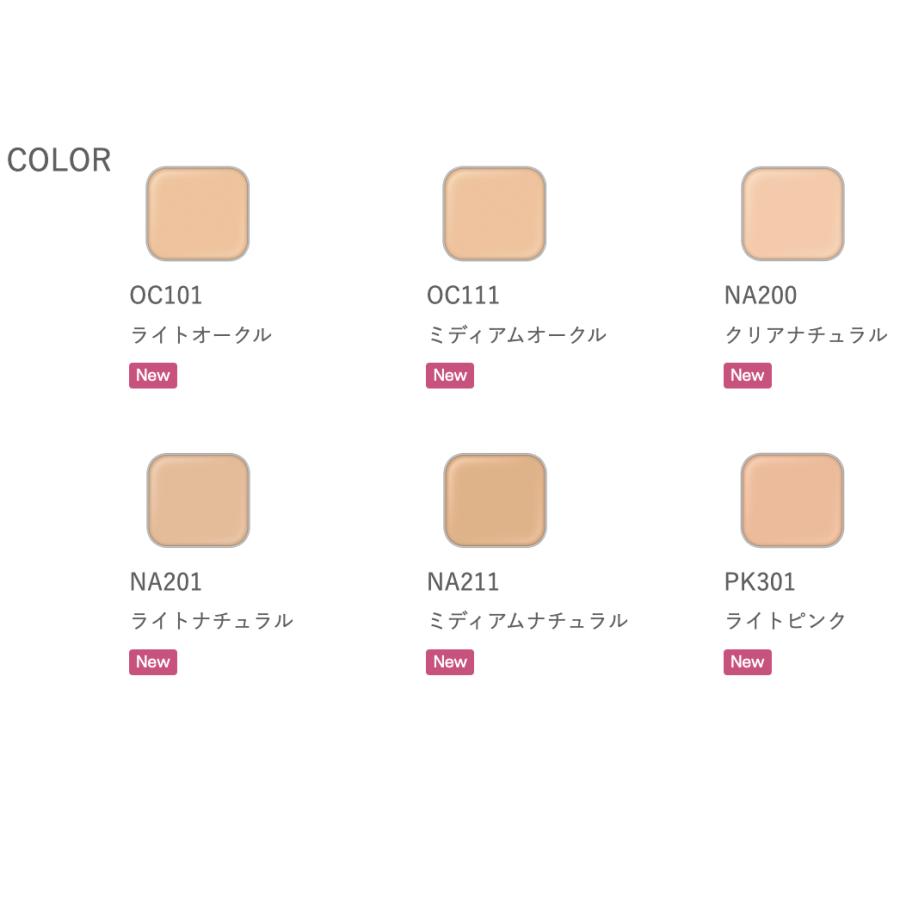Click the New badge under ライトピンク

pos(748,662)
